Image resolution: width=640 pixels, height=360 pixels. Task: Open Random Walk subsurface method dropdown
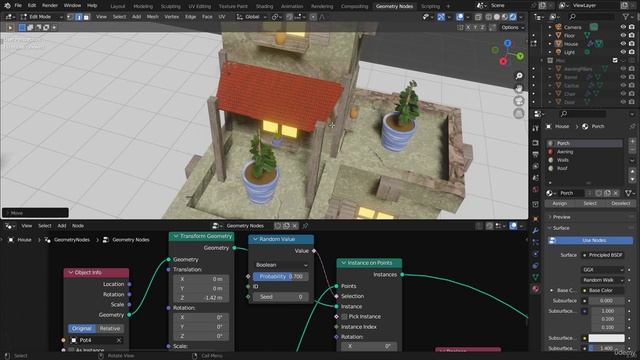click(x=603, y=280)
